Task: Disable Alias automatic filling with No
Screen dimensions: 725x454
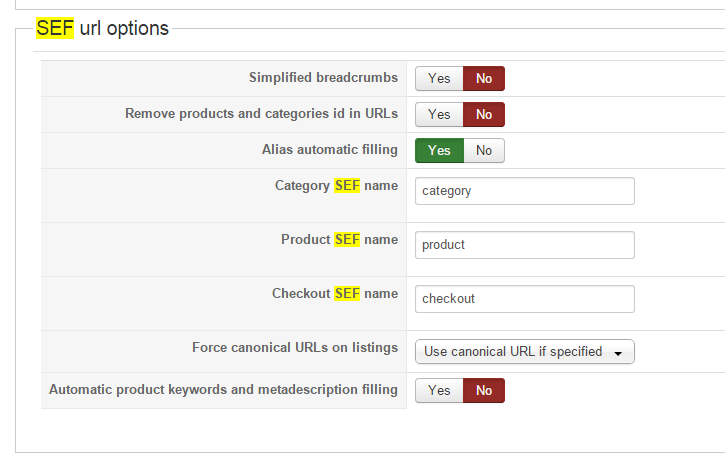Action: [x=484, y=150]
